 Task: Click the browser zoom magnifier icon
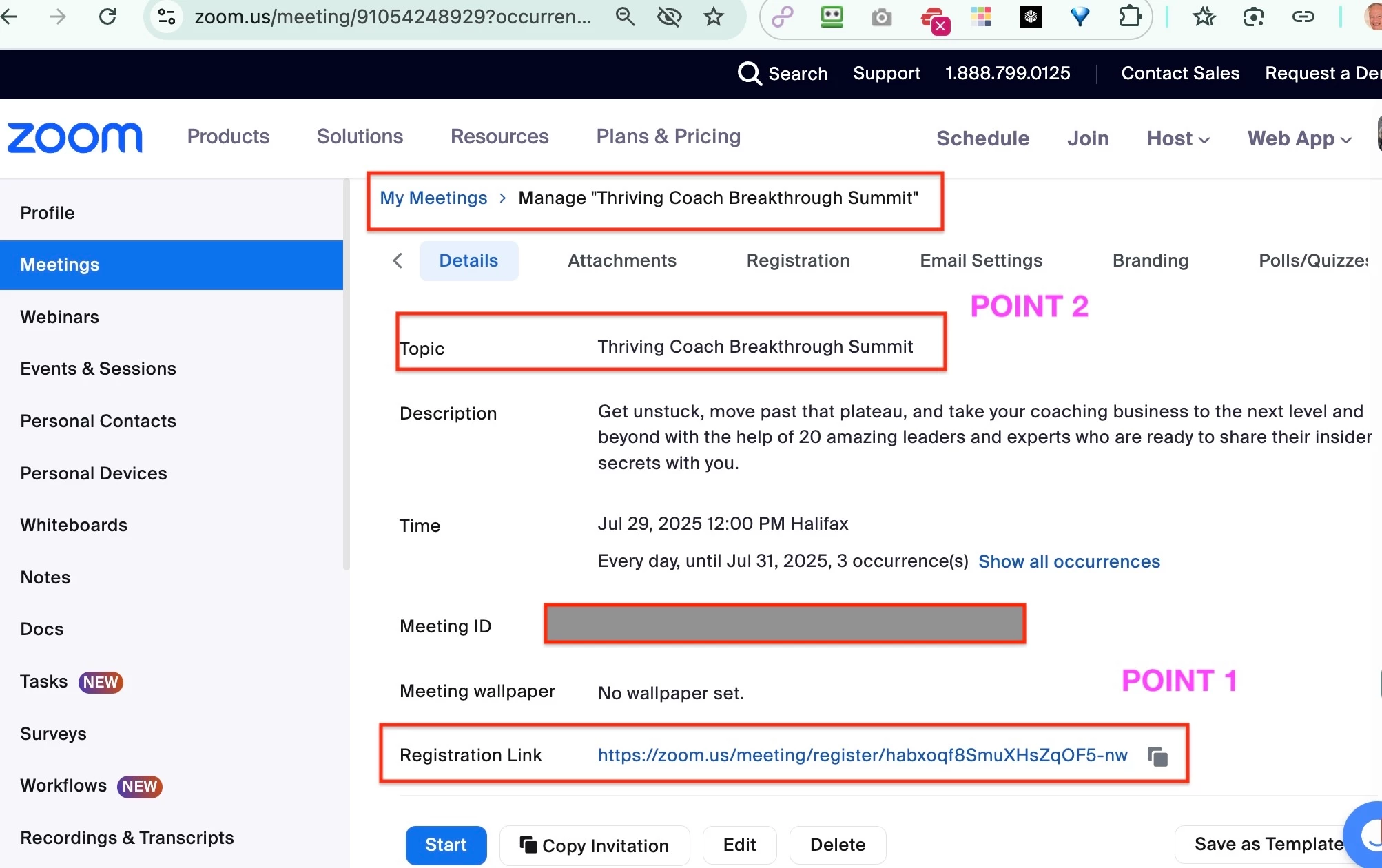click(x=625, y=17)
